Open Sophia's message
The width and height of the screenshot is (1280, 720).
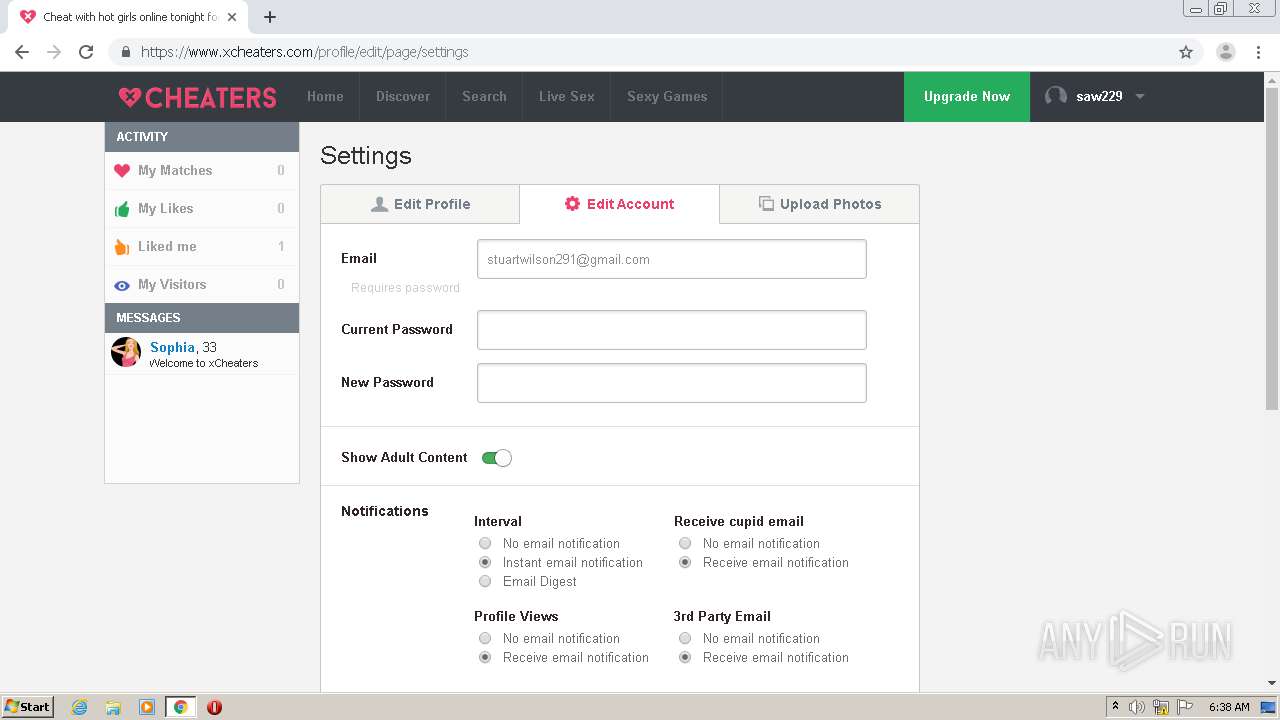202,354
